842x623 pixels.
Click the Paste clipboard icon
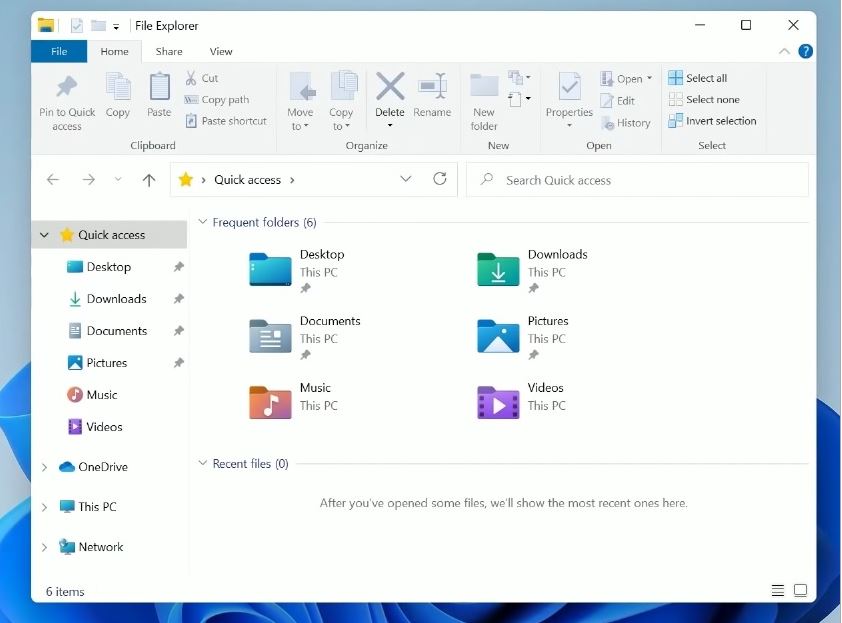[x=159, y=86]
